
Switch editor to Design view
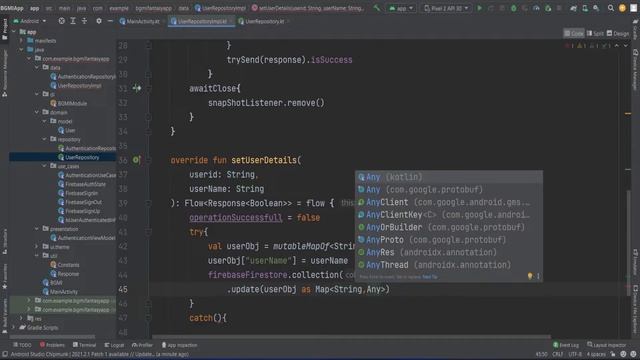618,33
